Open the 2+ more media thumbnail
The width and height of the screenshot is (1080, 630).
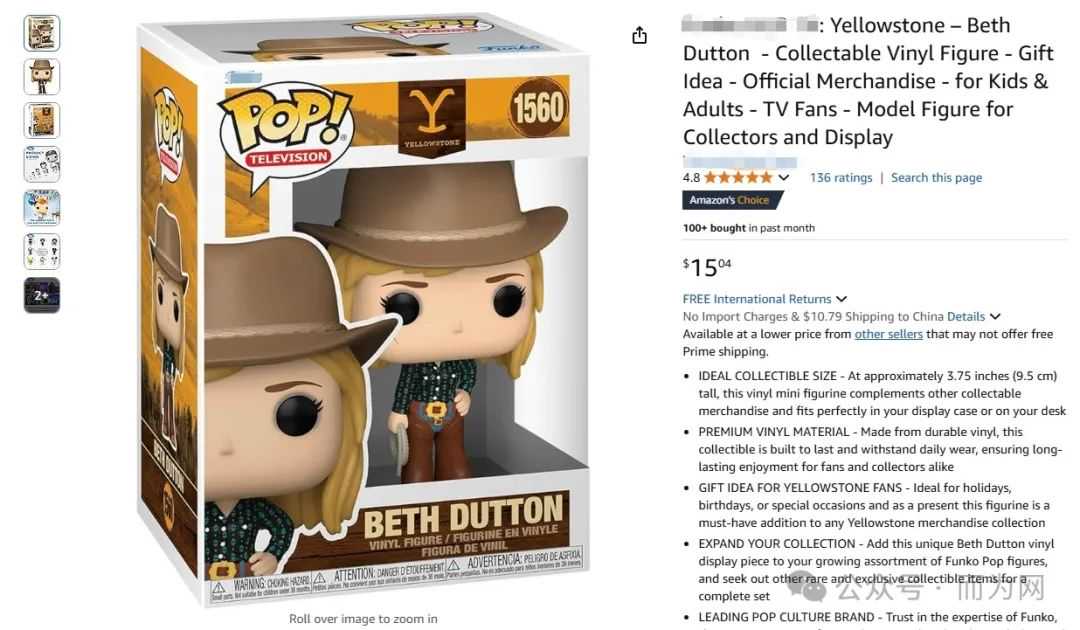42,295
